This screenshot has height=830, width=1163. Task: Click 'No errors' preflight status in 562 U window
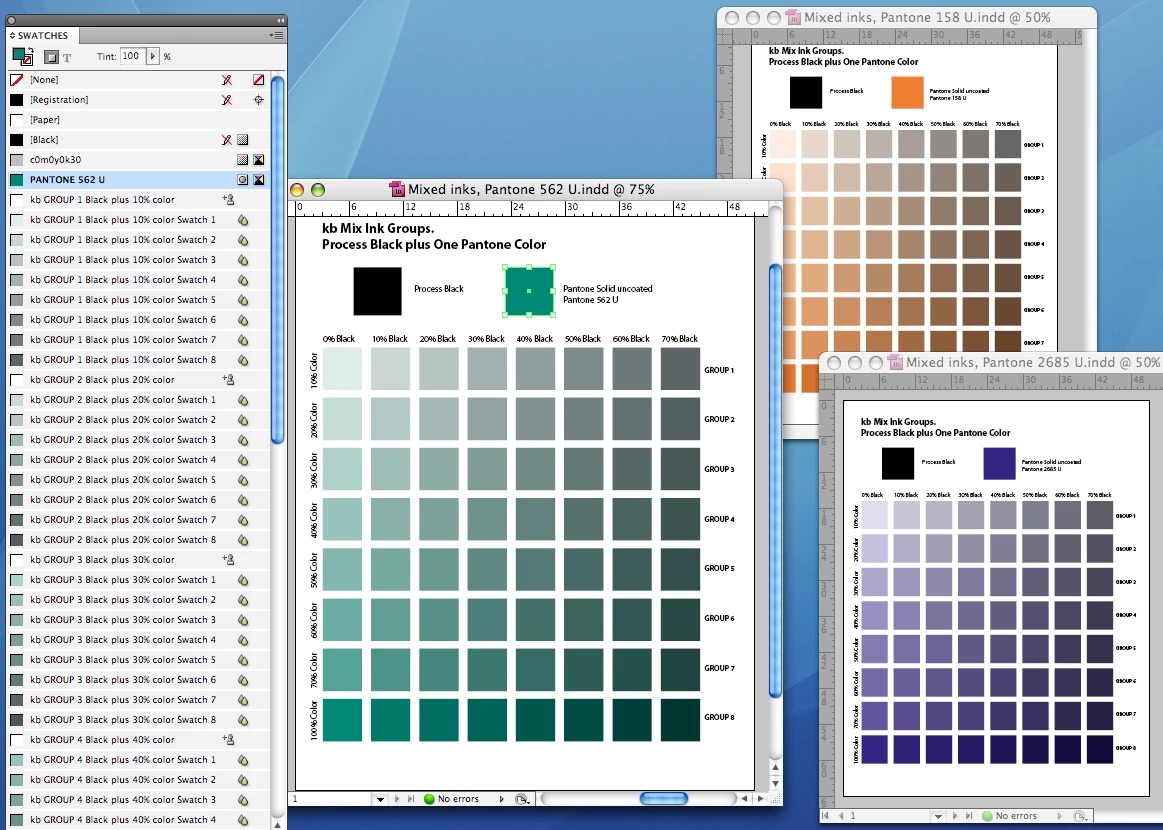458,799
